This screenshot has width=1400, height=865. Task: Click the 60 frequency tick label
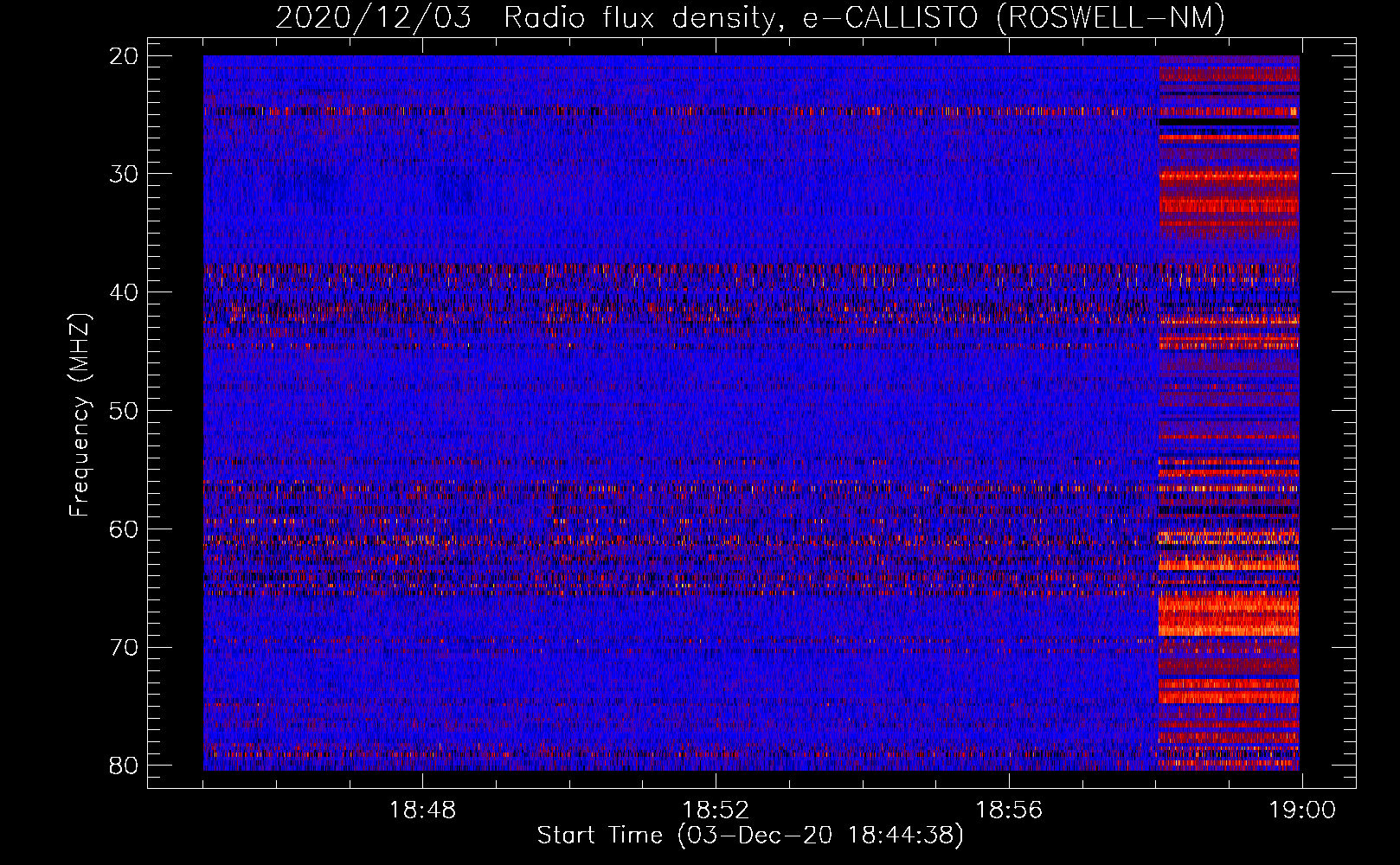click(124, 529)
